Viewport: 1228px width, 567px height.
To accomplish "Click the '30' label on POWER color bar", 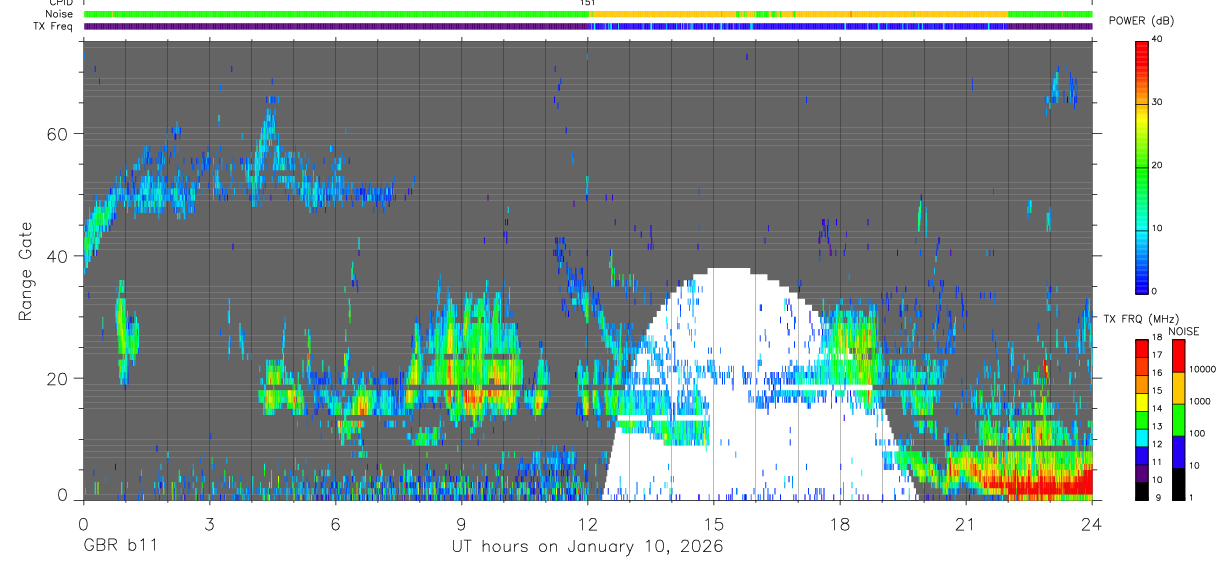I will click(x=1155, y=102).
